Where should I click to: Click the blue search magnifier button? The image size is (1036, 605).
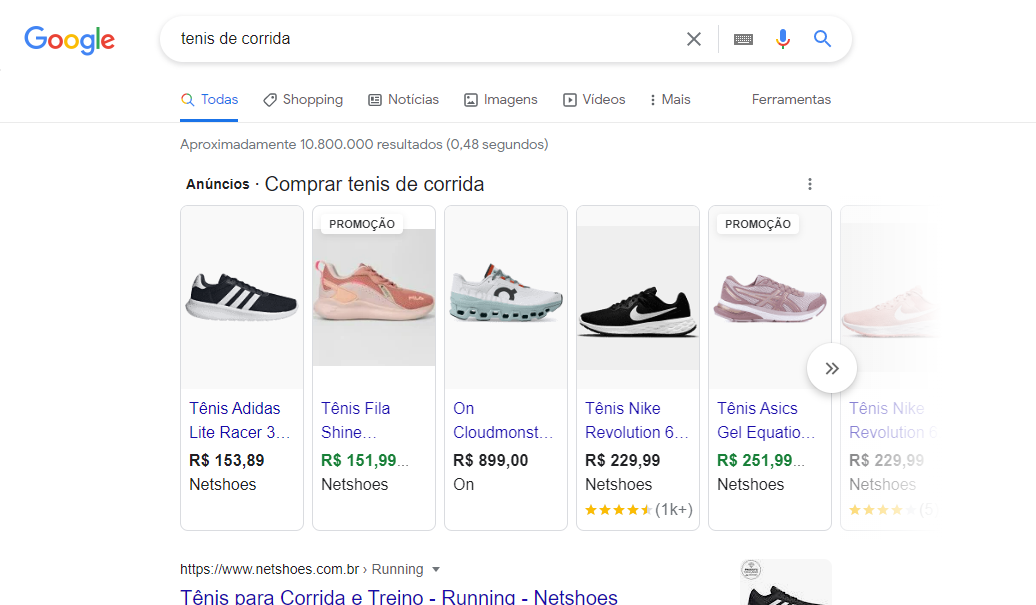822,39
